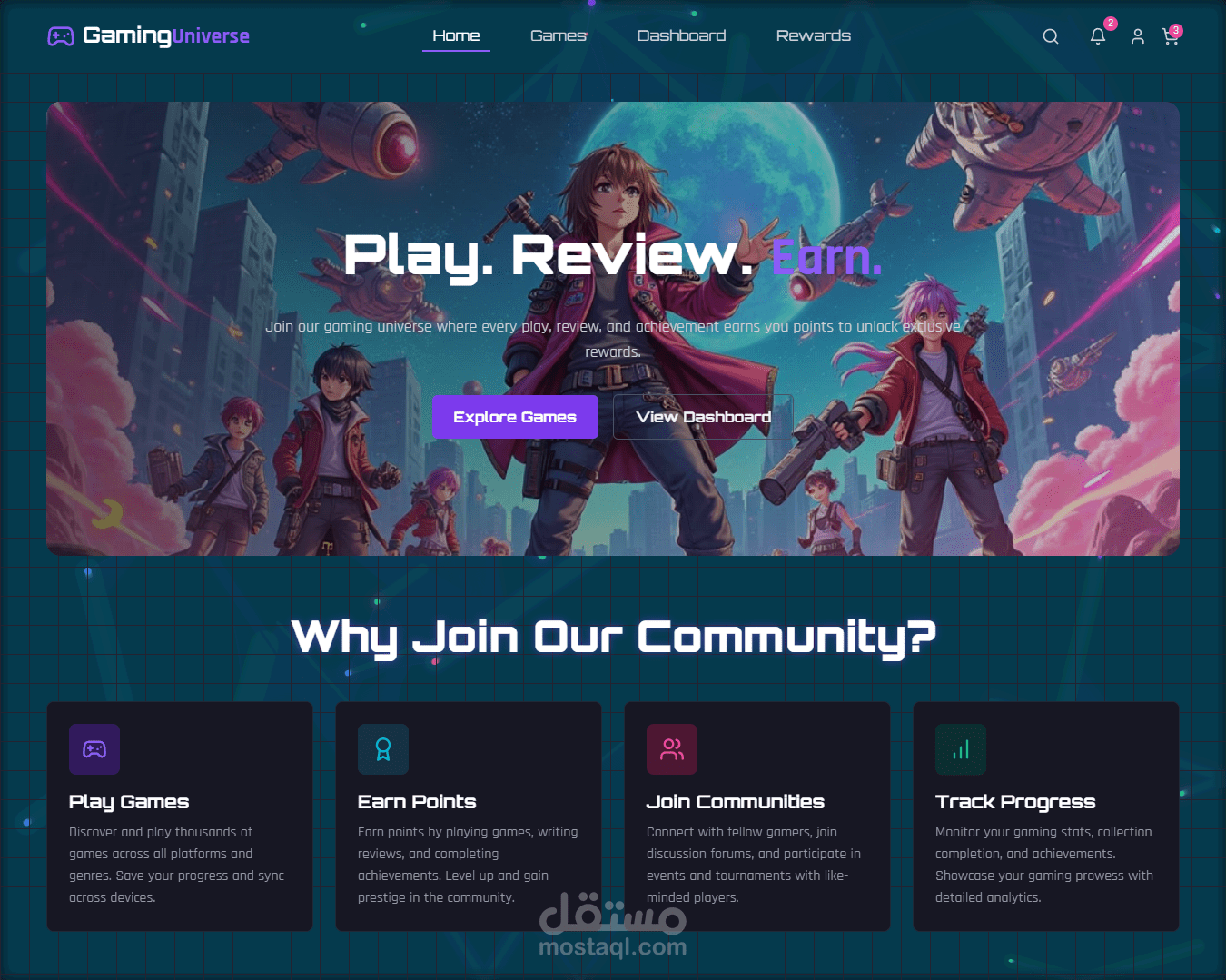Click the GamingUniverse gamepad logo
This screenshot has height=980, width=1226.
pyautogui.click(x=61, y=36)
